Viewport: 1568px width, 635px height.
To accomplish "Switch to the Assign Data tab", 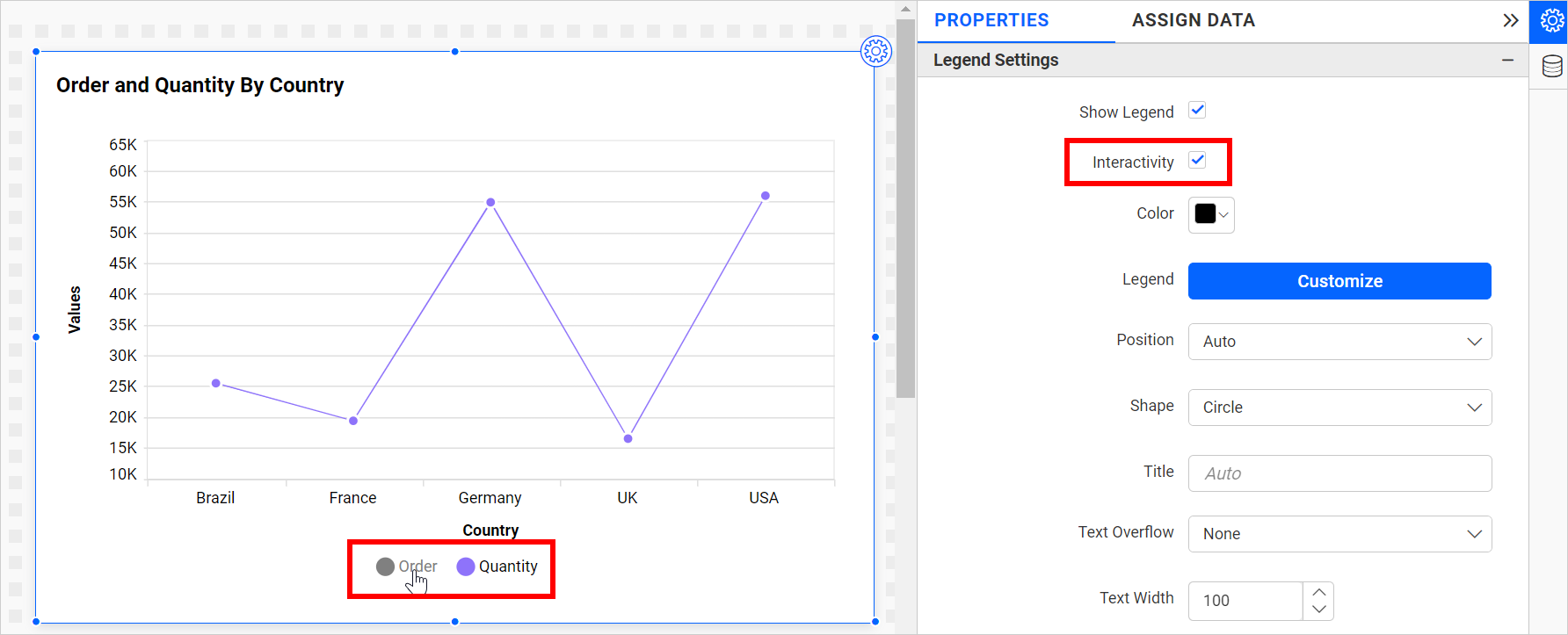I will pyautogui.click(x=1193, y=20).
